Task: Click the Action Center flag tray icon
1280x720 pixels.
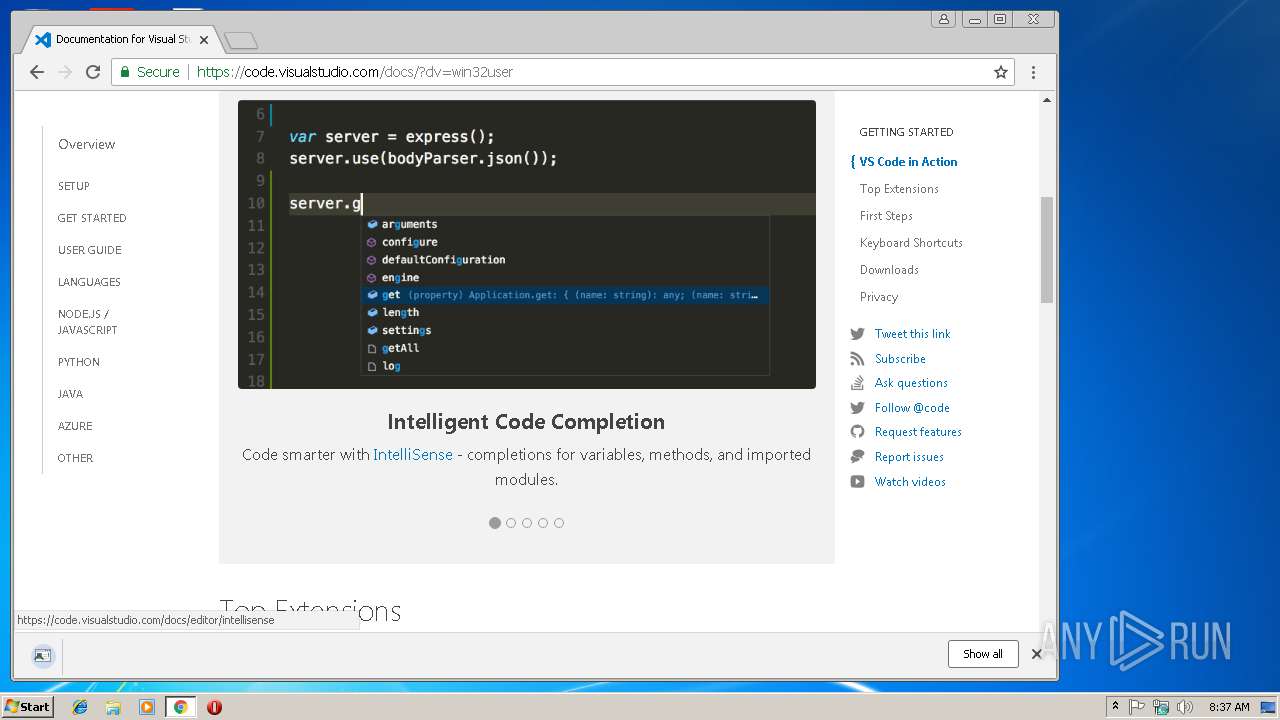Action: coord(1137,707)
